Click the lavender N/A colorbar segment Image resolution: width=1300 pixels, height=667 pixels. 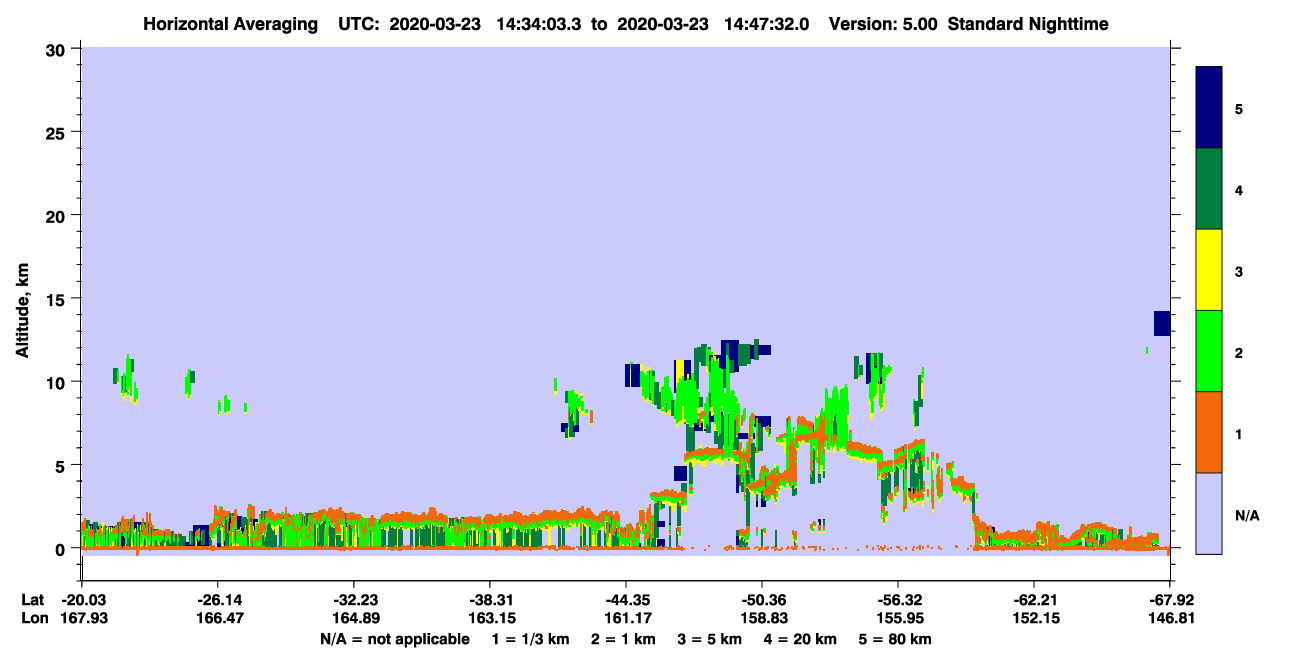point(1209,513)
